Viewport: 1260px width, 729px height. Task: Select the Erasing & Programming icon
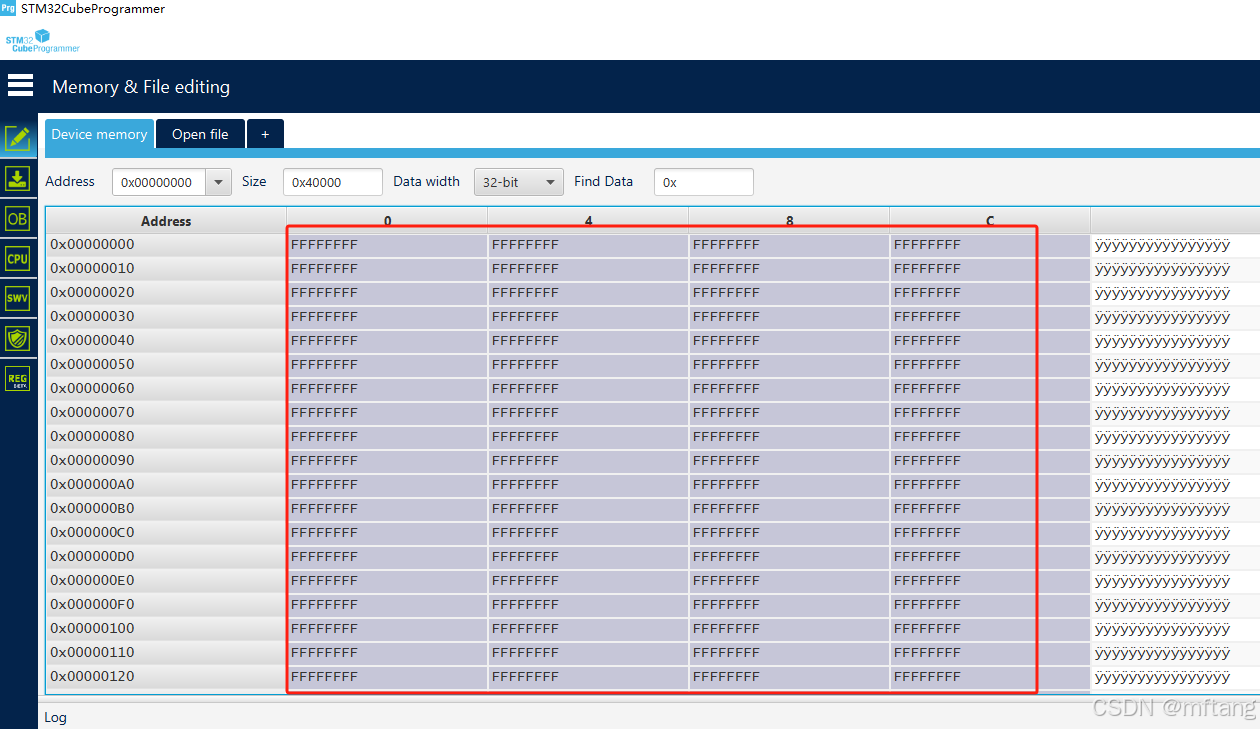point(17,178)
